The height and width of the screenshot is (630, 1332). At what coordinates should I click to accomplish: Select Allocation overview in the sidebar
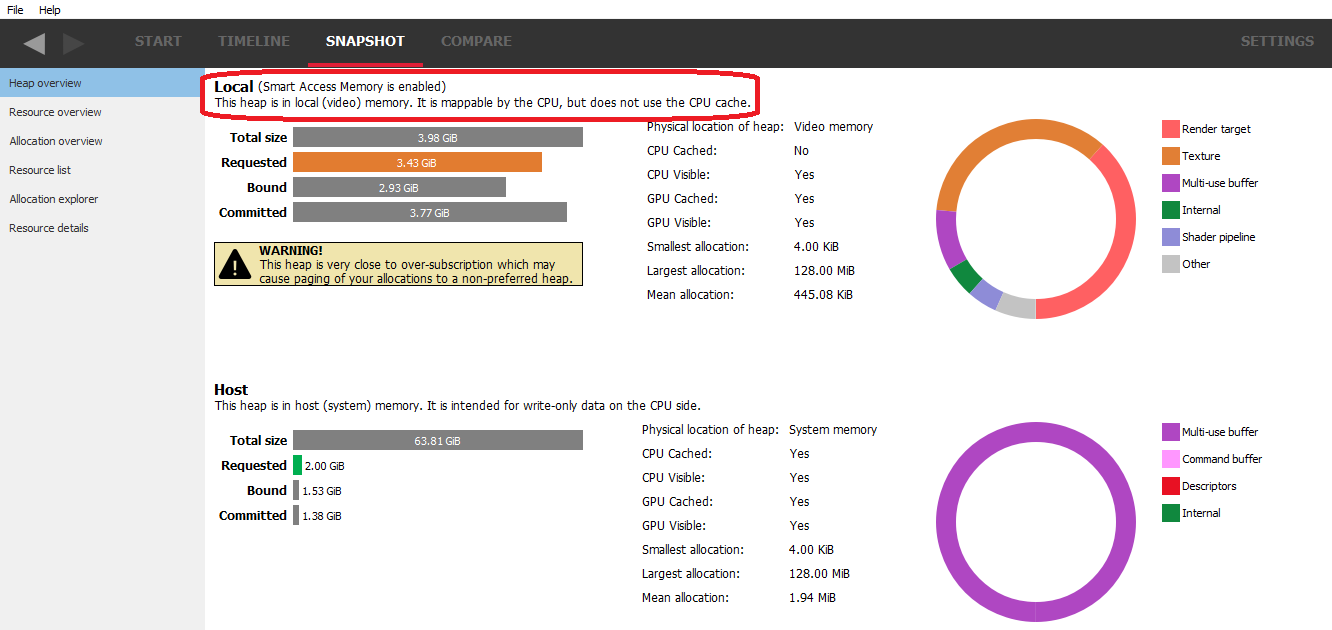(x=56, y=141)
